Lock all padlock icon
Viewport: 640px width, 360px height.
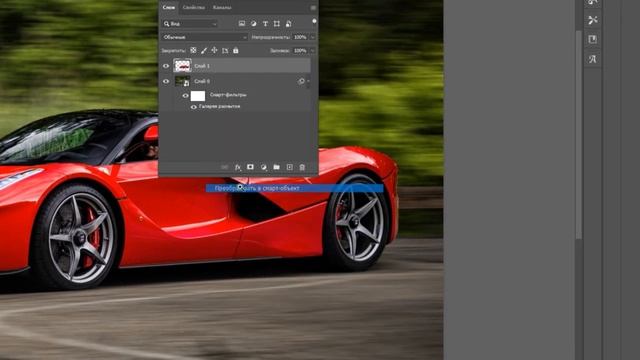point(236,50)
